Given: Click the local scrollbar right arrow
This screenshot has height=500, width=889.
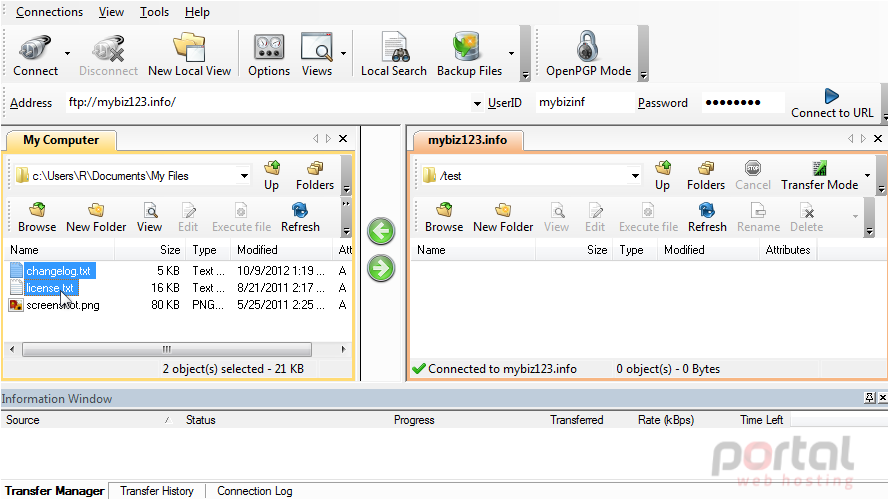Looking at the screenshot, I should 343,349.
